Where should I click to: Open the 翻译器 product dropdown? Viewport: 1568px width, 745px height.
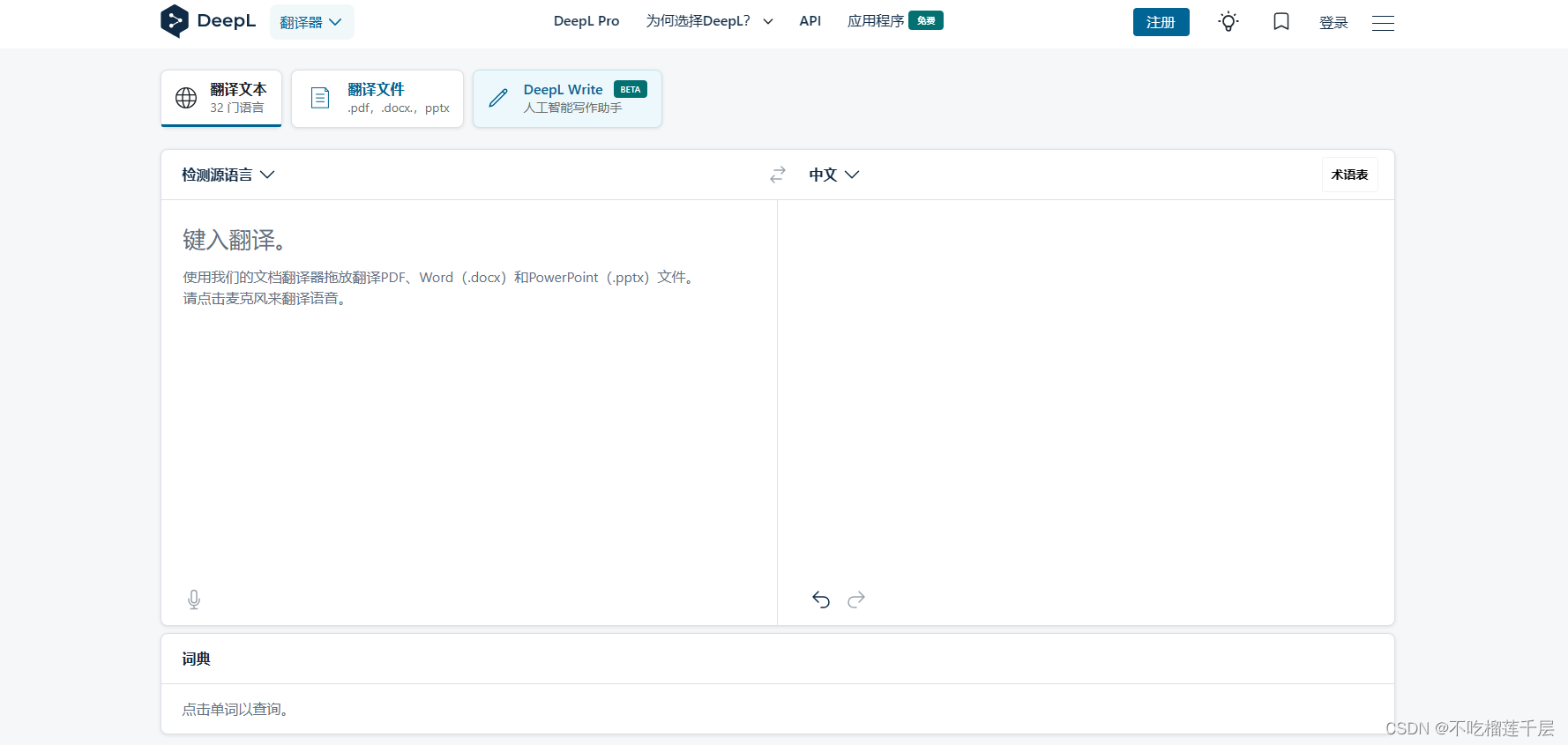(x=311, y=22)
